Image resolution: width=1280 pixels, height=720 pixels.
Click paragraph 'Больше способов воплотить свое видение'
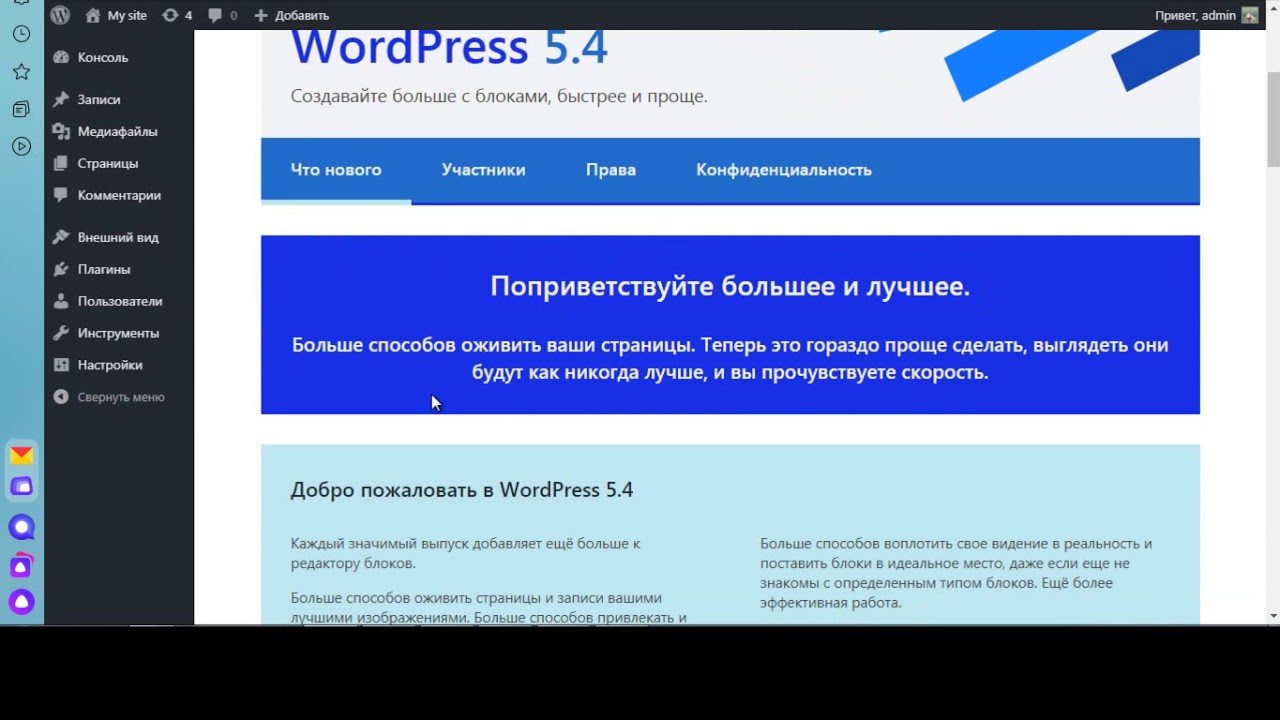click(956, 573)
